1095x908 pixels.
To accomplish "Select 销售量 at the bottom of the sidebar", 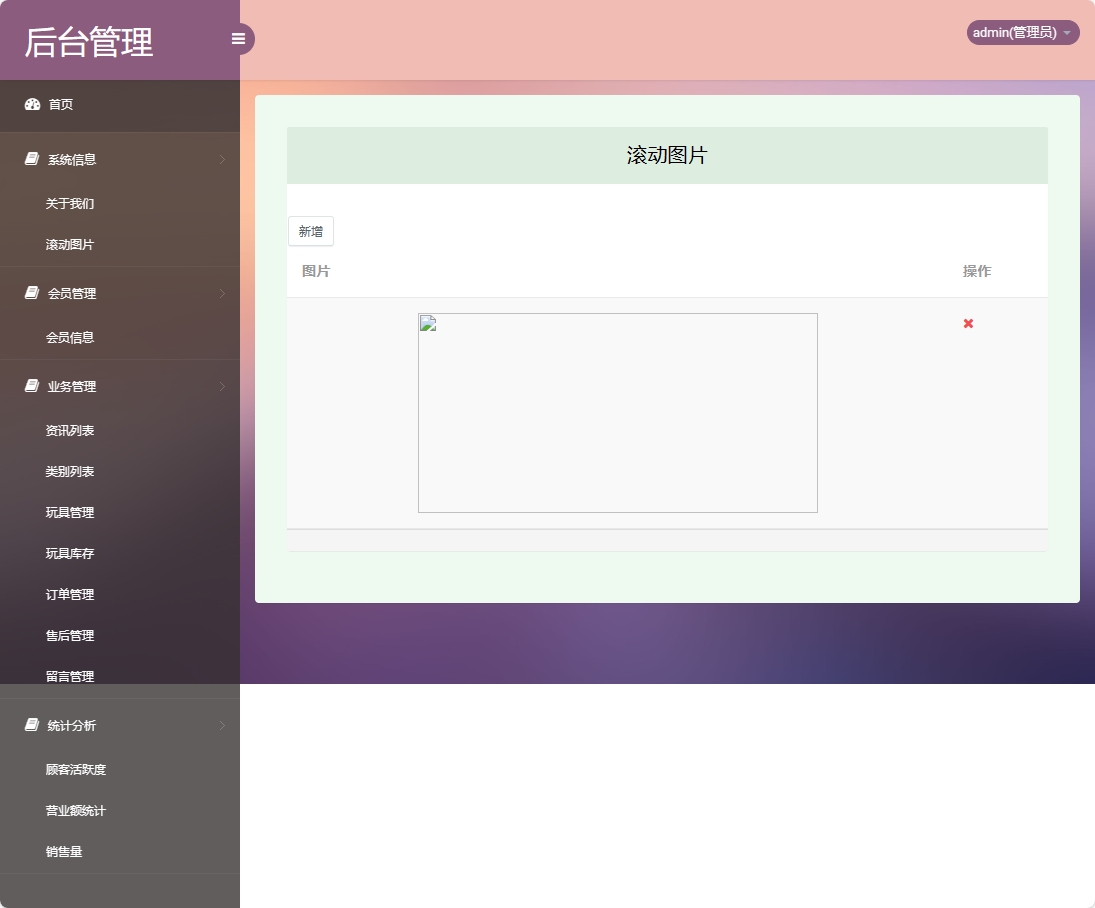I will (x=64, y=851).
